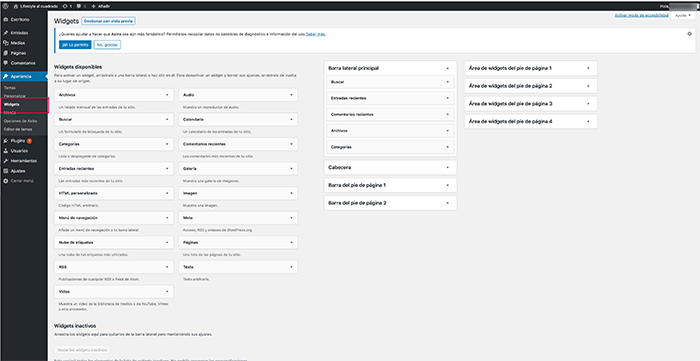Click the Medios media icon
The image size is (700, 361).
(5, 43)
